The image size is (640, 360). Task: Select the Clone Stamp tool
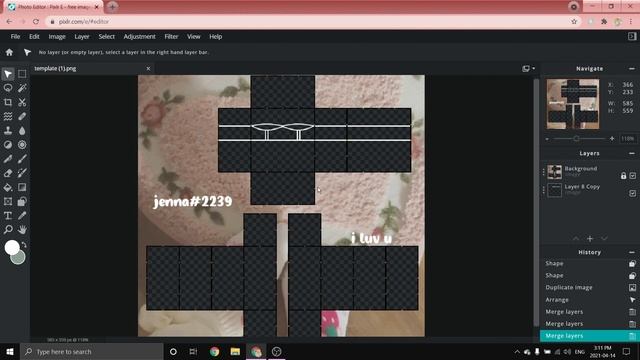tap(8, 130)
